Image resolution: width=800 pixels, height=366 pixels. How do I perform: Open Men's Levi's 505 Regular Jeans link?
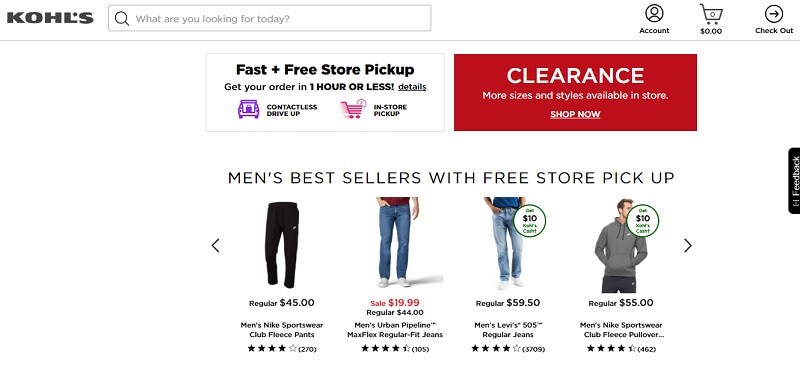508,330
